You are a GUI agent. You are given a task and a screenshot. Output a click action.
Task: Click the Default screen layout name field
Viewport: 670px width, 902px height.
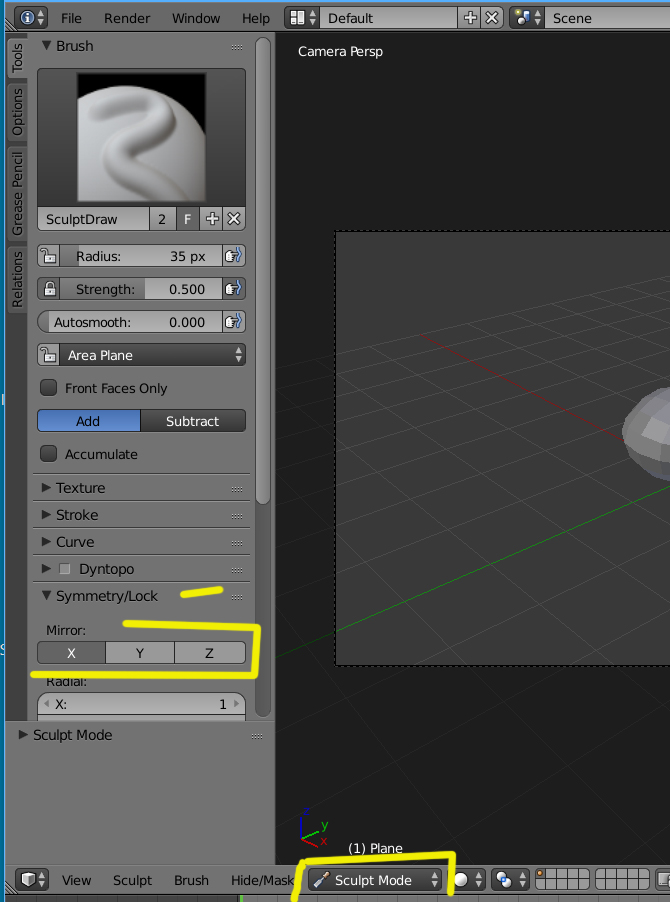[x=389, y=18]
